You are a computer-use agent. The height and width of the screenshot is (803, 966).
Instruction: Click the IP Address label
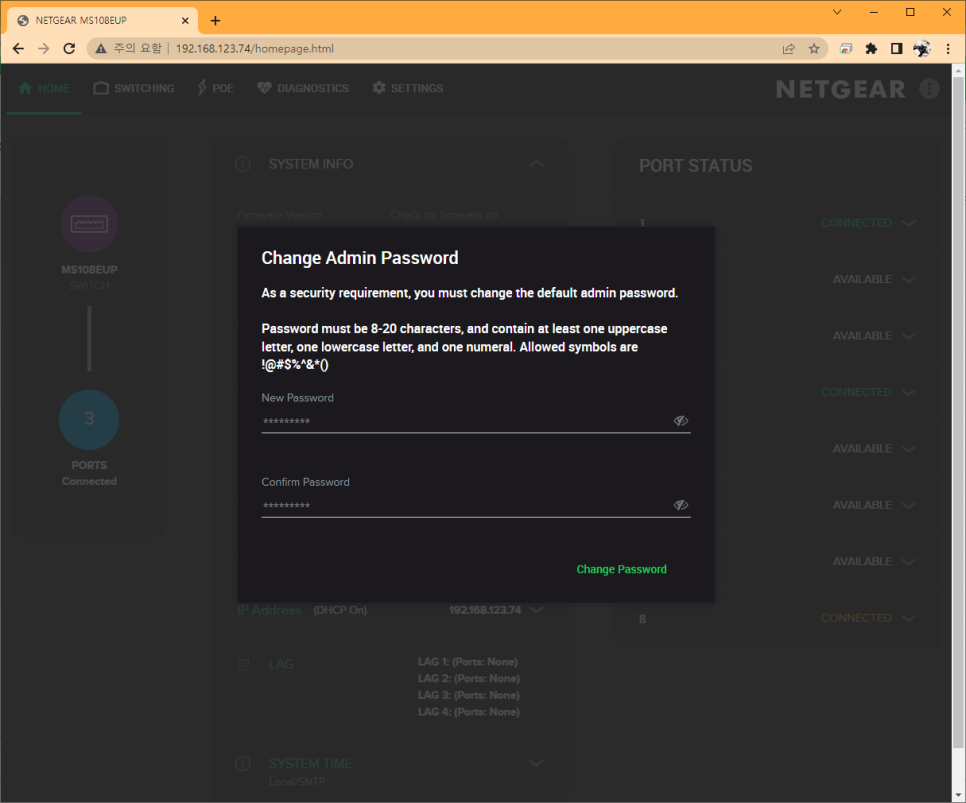(x=269, y=610)
